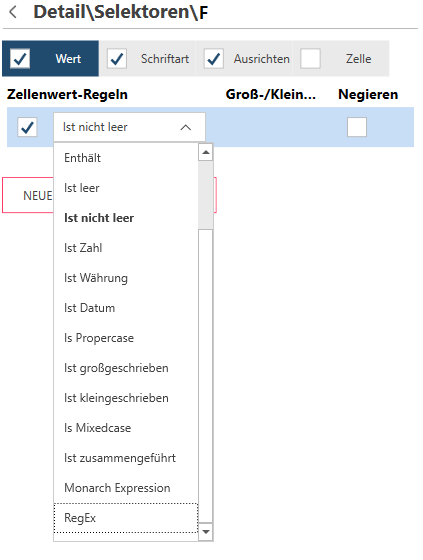Viewport: 423px width, 560px height.
Task: Select the bold 'Ist nicht leer' option
Action: (126, 218)
